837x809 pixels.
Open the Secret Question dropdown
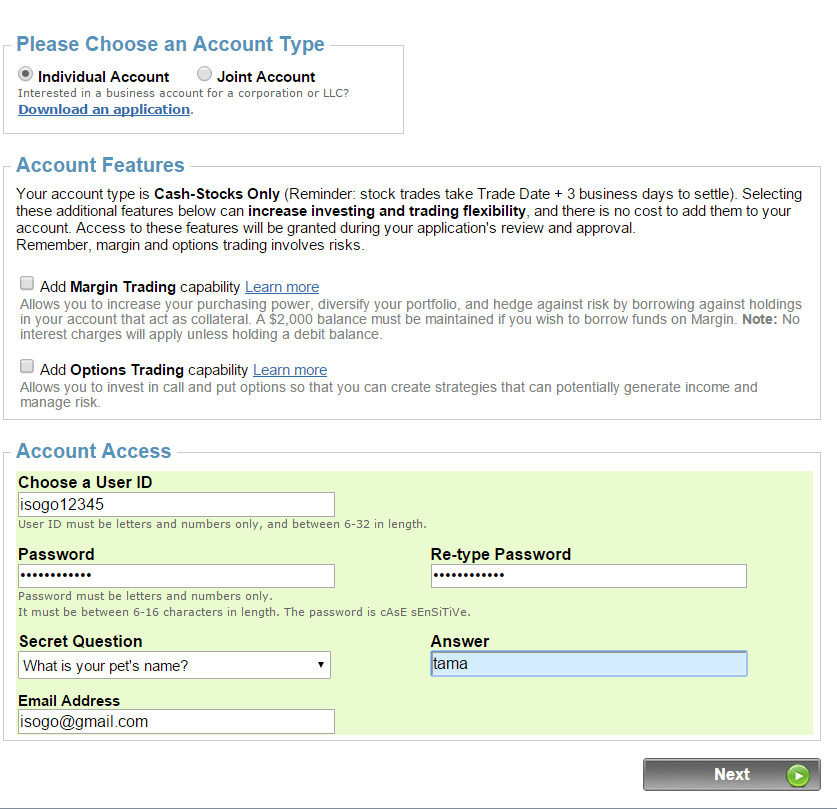point(174,665)
